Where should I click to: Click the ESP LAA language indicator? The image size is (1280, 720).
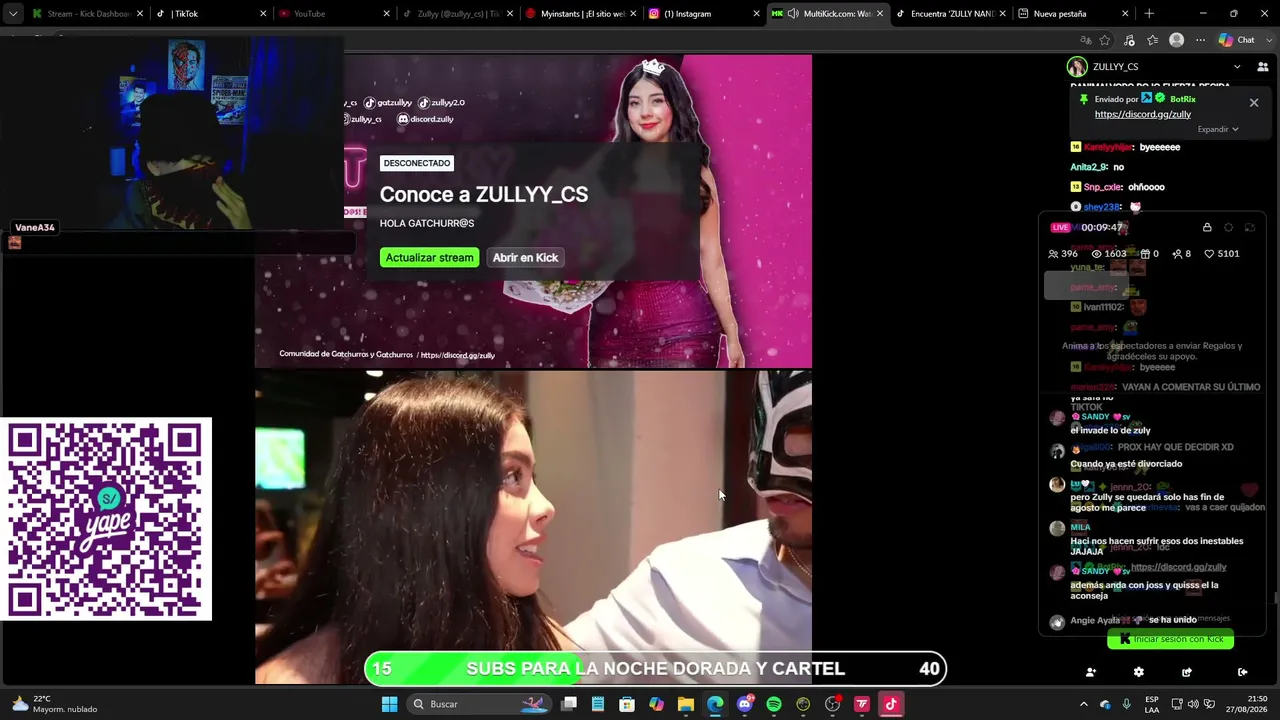(x=1152, y=704)
